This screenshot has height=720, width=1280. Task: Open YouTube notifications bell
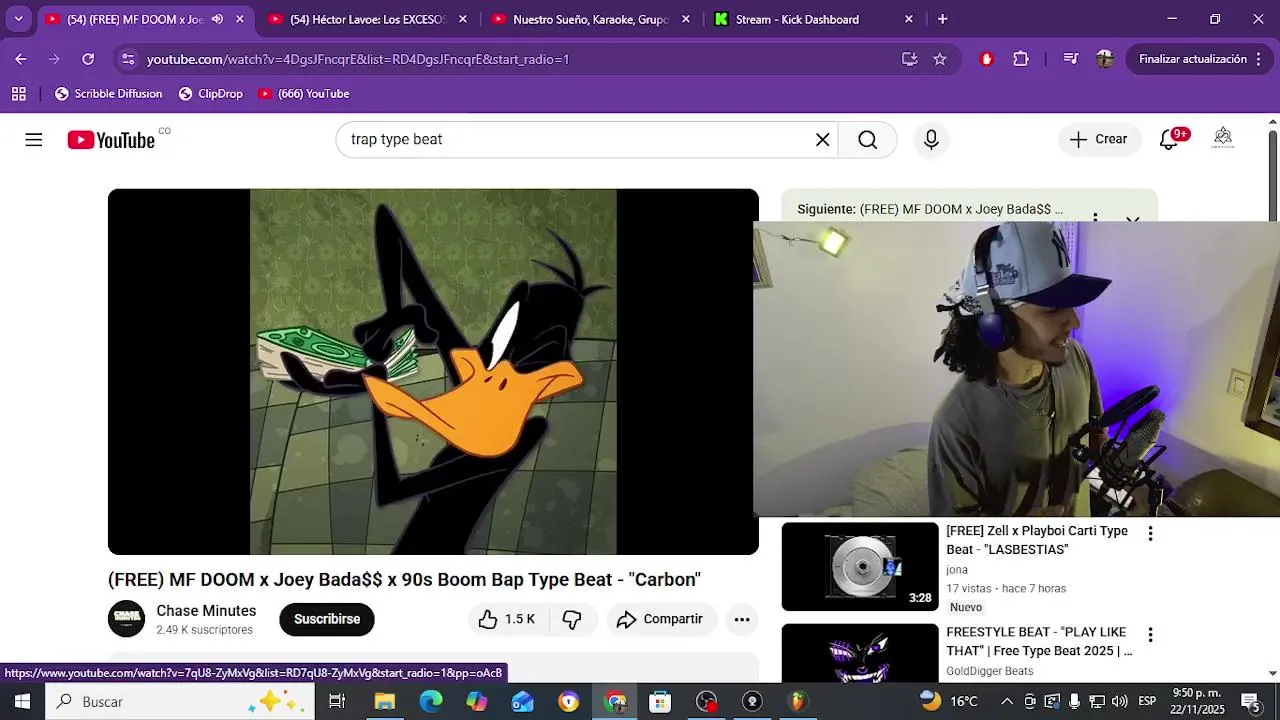(1168, 140)
